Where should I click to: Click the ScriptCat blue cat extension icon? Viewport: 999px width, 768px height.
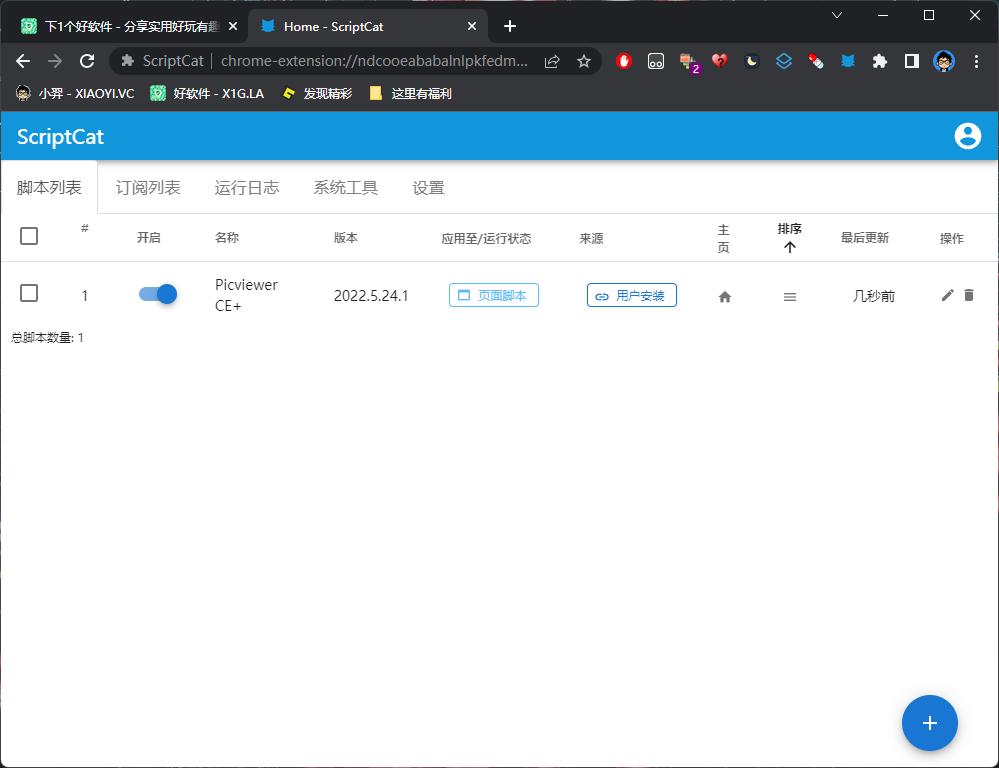click(847, 61)
